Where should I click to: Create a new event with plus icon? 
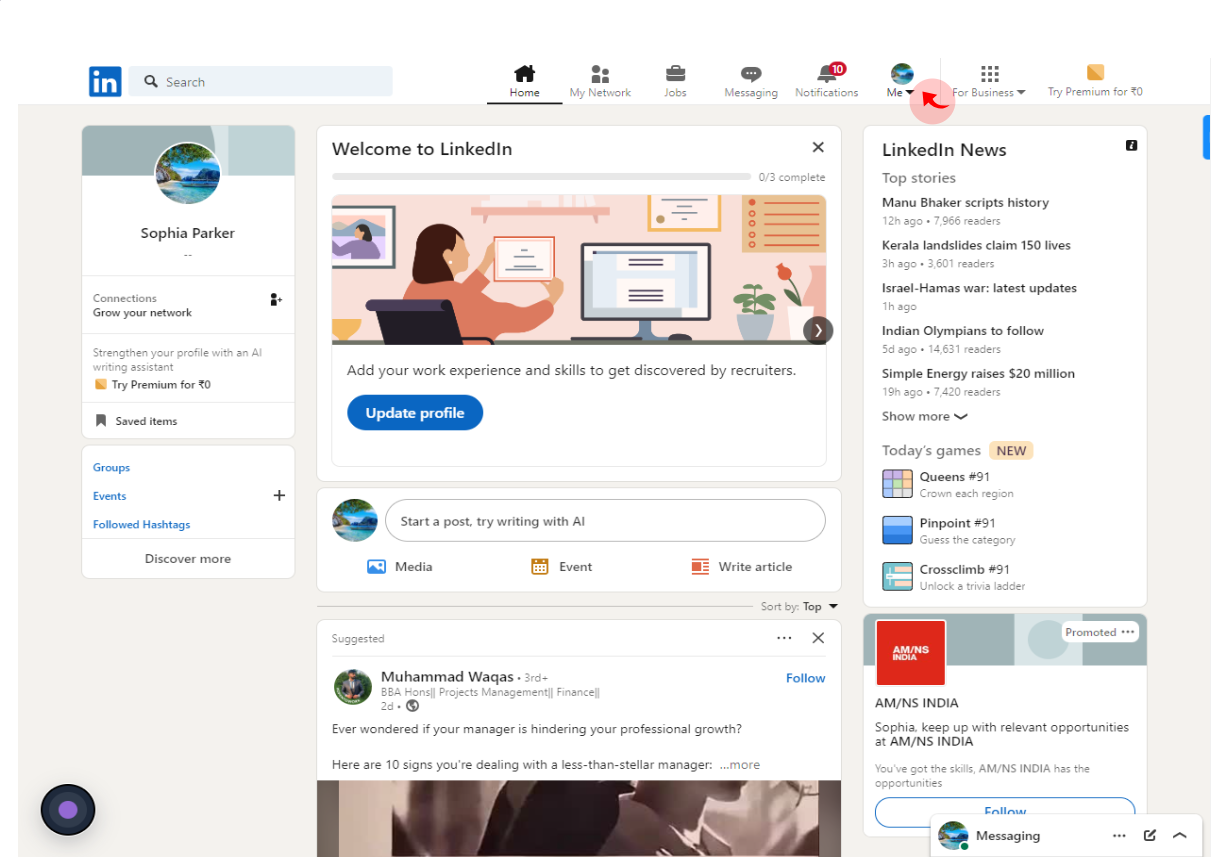coord(279,496)
